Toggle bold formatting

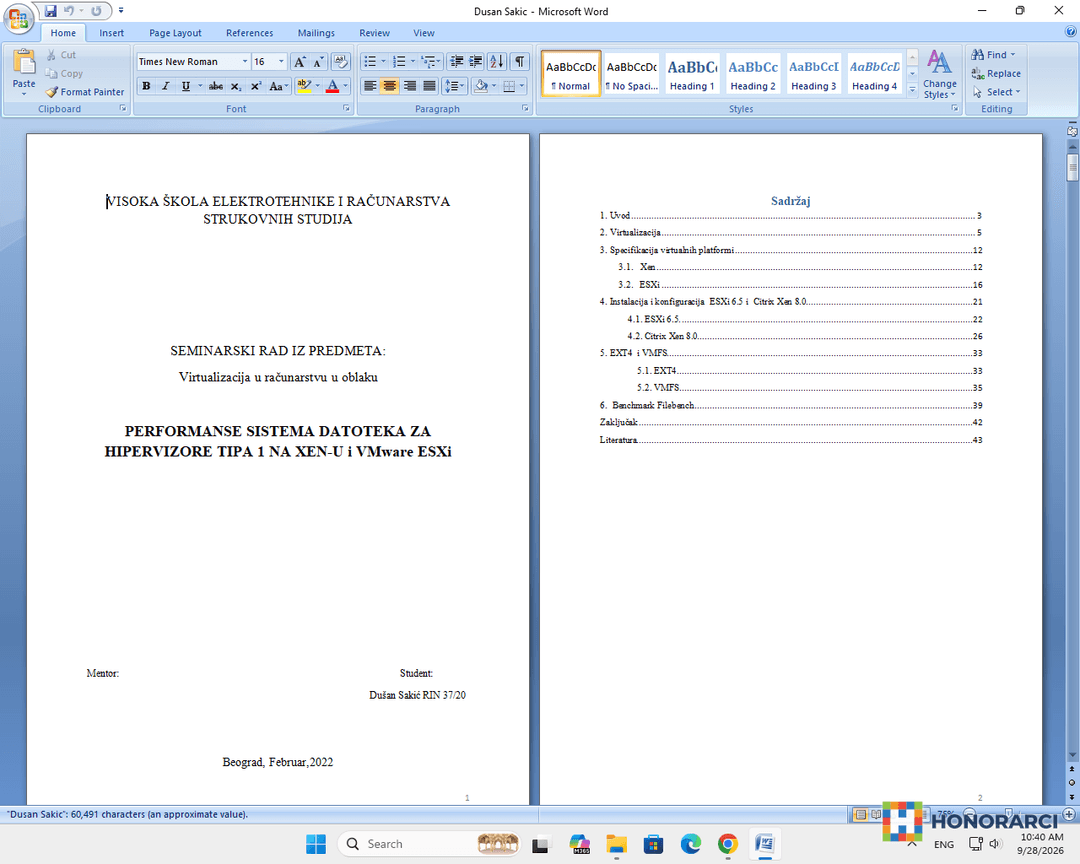pos(146,86)
